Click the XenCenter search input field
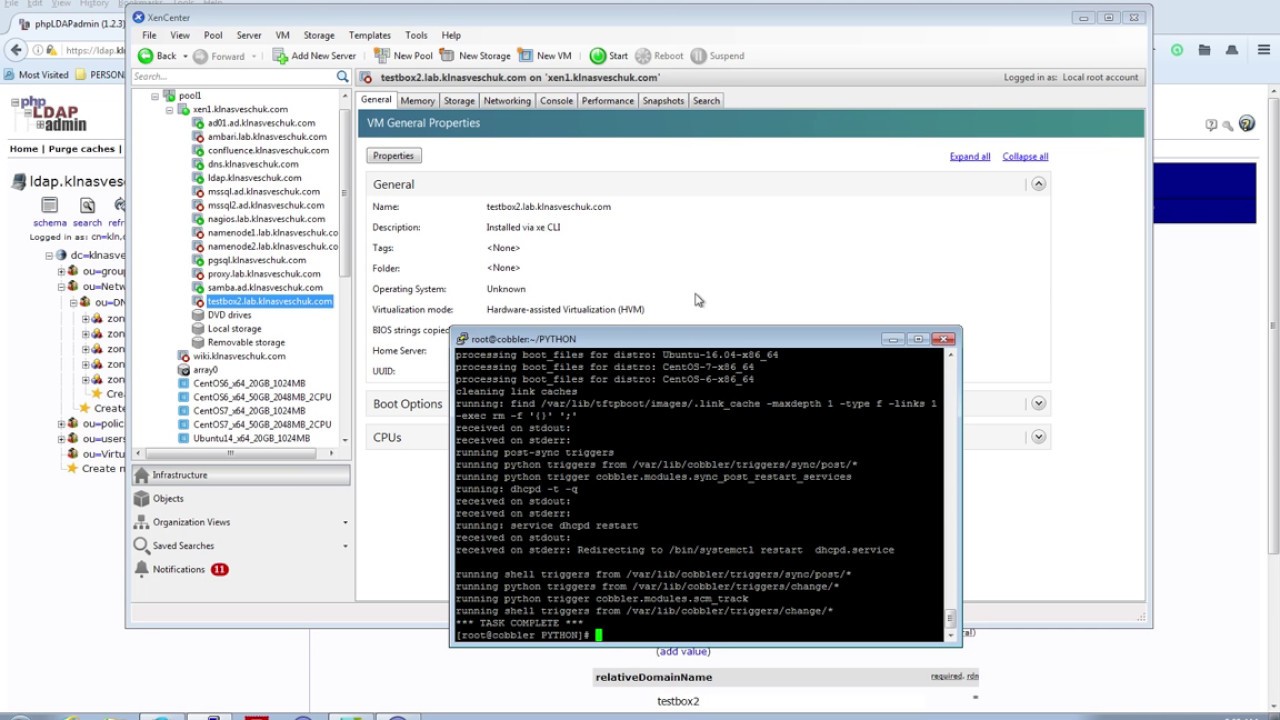This screenshot has width=1280, height=720. coord(234,77)
